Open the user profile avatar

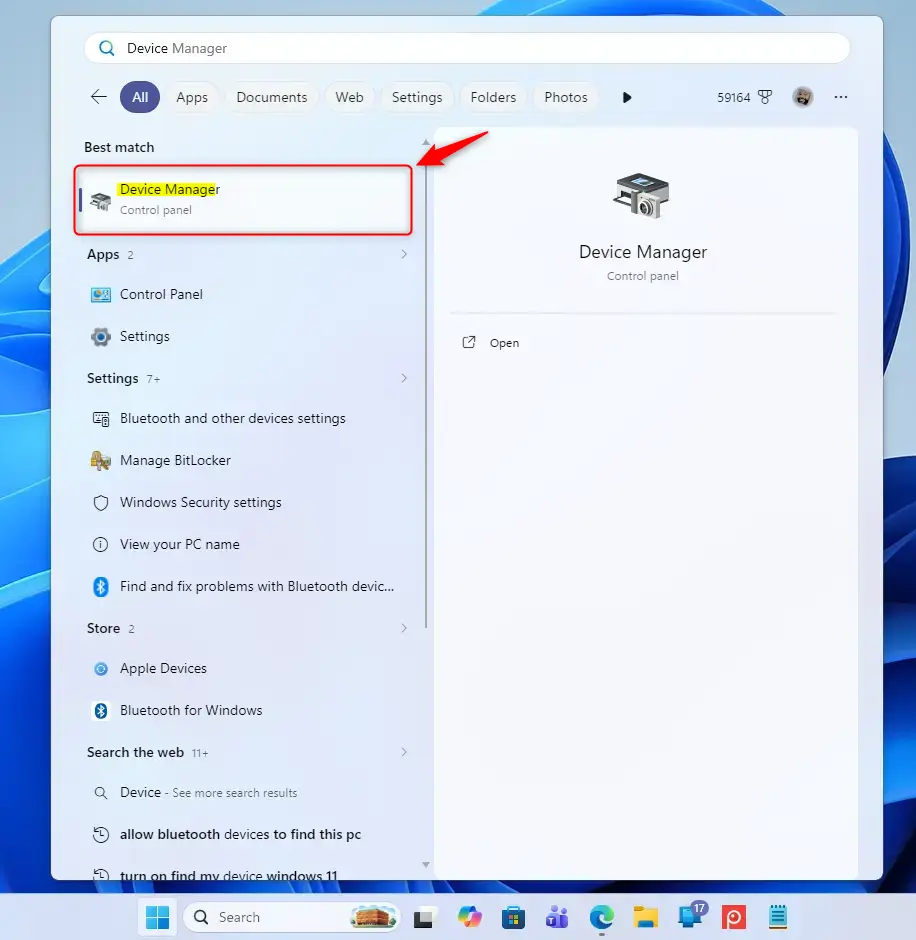[x=802, y=97]
